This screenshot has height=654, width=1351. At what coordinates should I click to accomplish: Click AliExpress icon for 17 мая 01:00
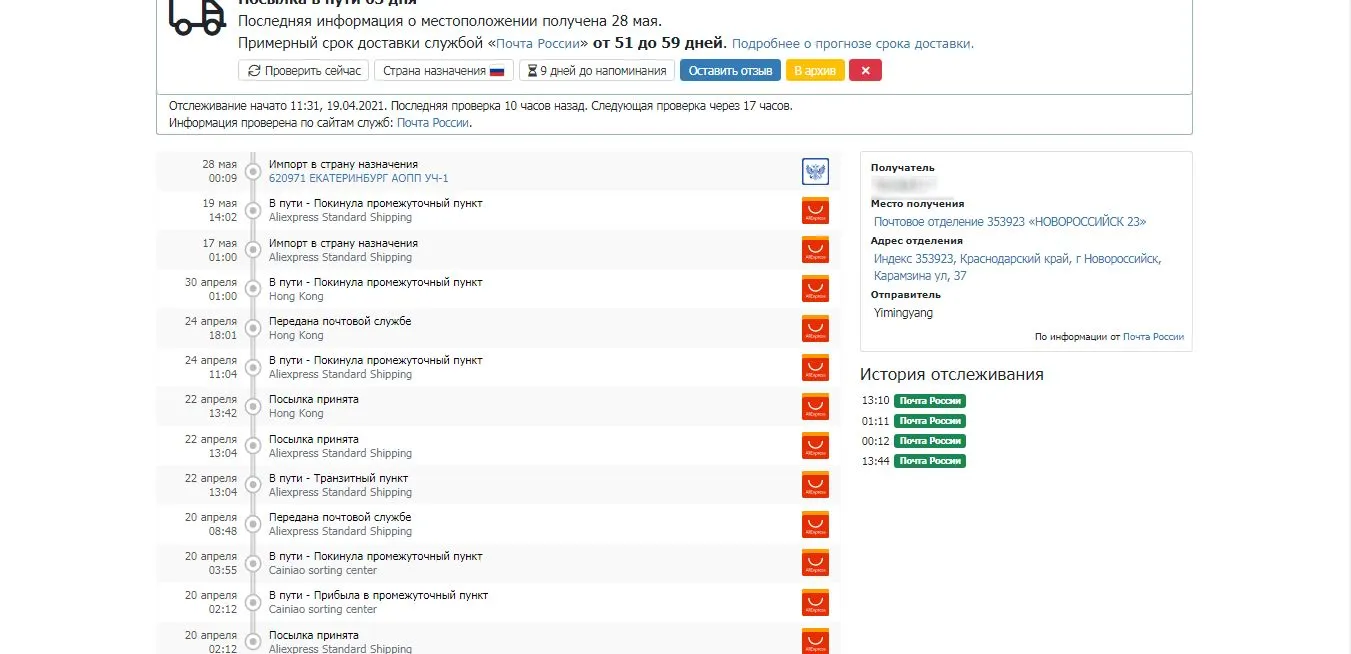point(815,250)
